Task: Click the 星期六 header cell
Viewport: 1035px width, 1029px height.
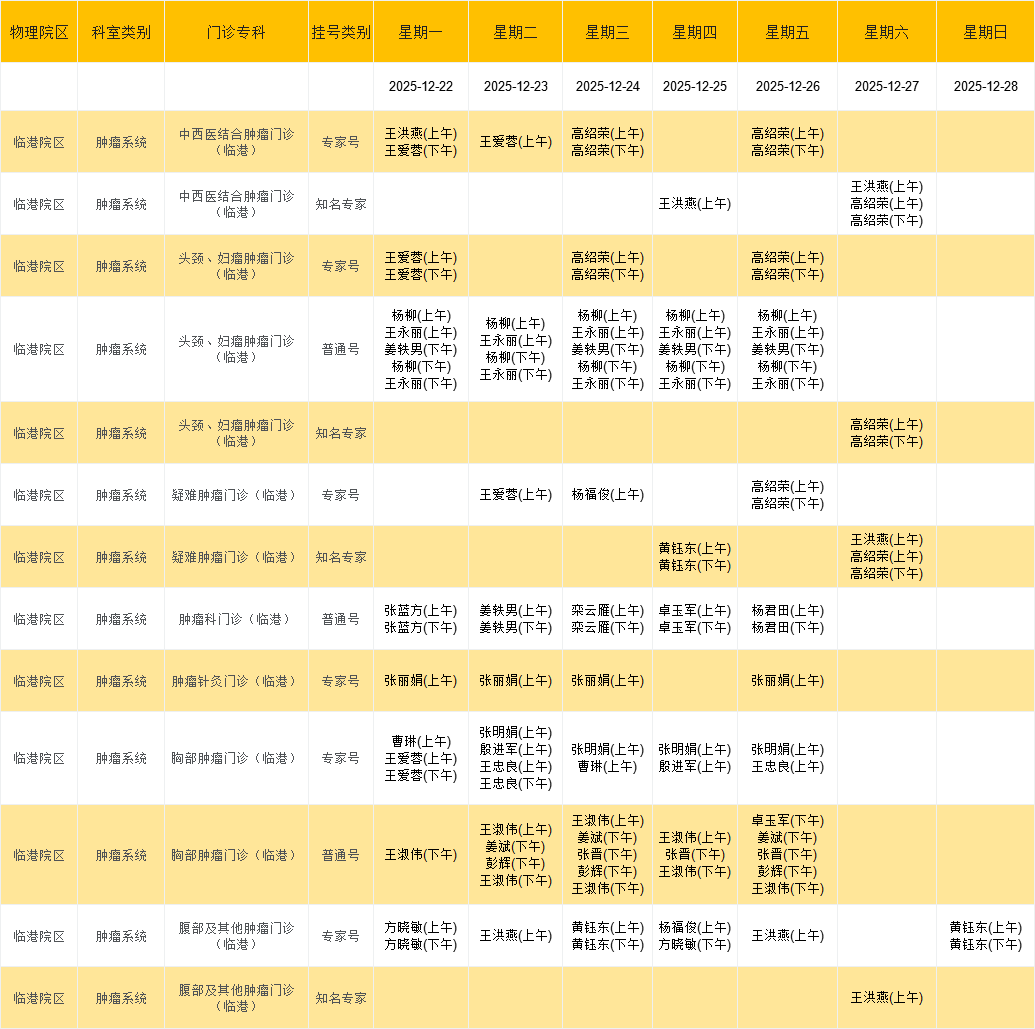Action: [886, 32]
